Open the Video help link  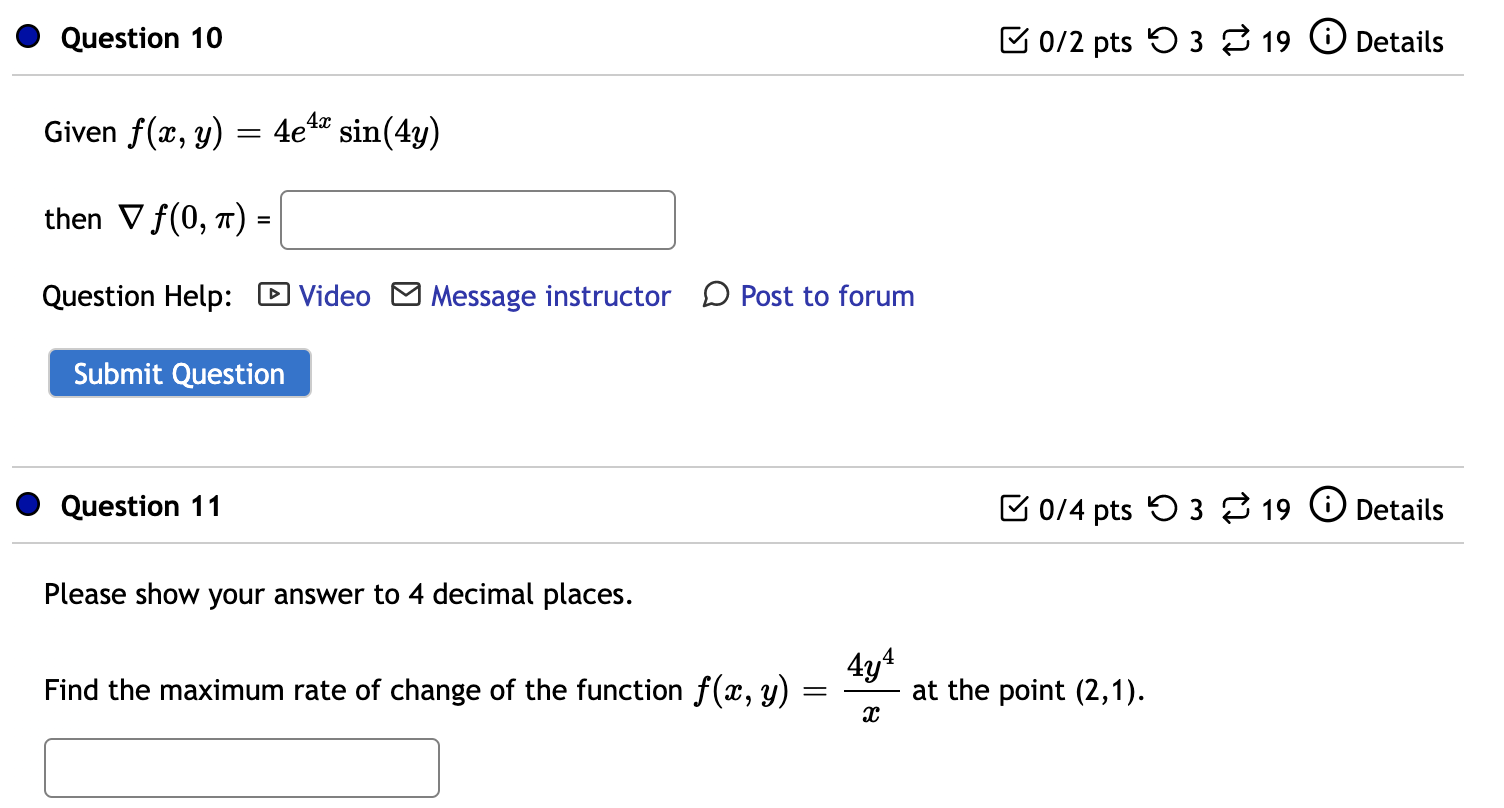coord(334,296)
